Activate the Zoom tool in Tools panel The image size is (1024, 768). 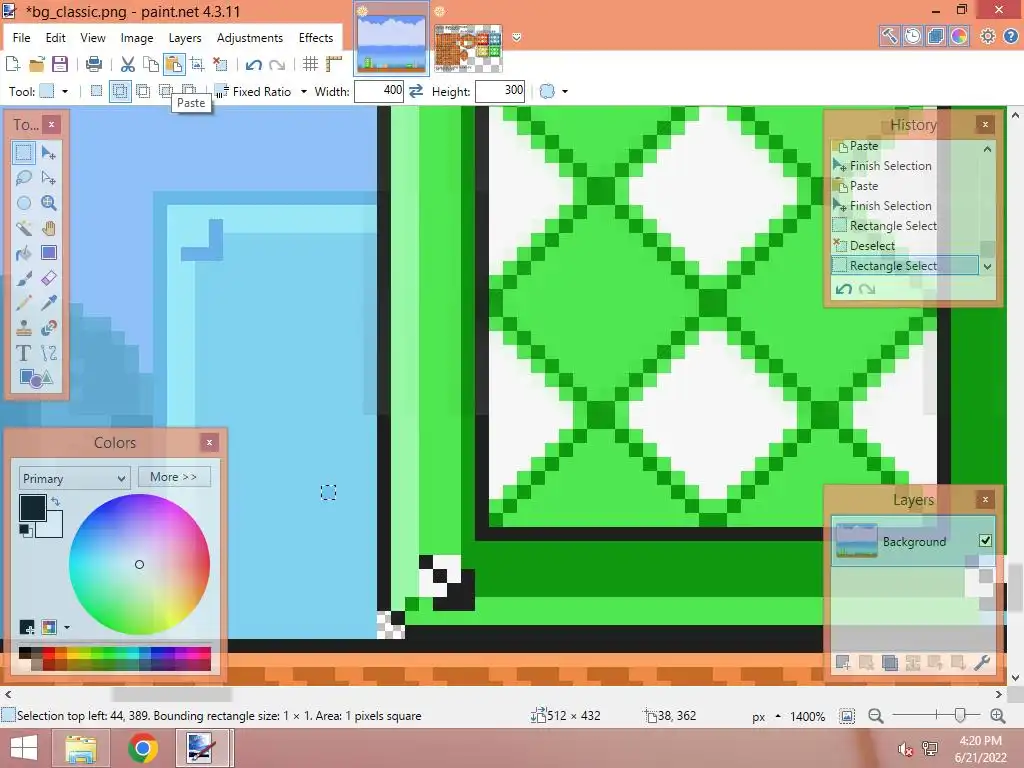tap(49, 203)
